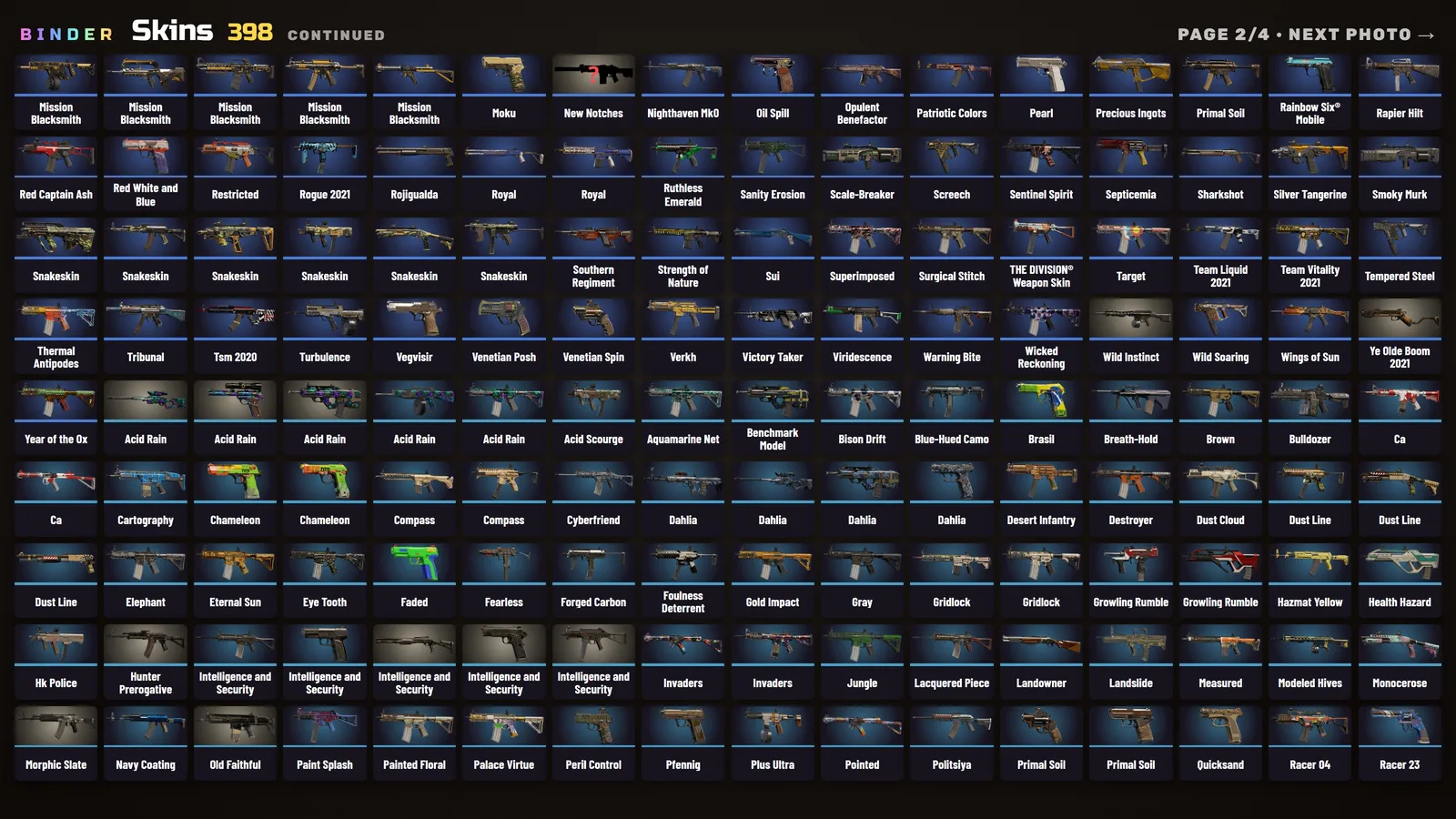Click the Oil Spill revolver skin
The width and height of the screenshot is (1456, 819).
(773, 94)
